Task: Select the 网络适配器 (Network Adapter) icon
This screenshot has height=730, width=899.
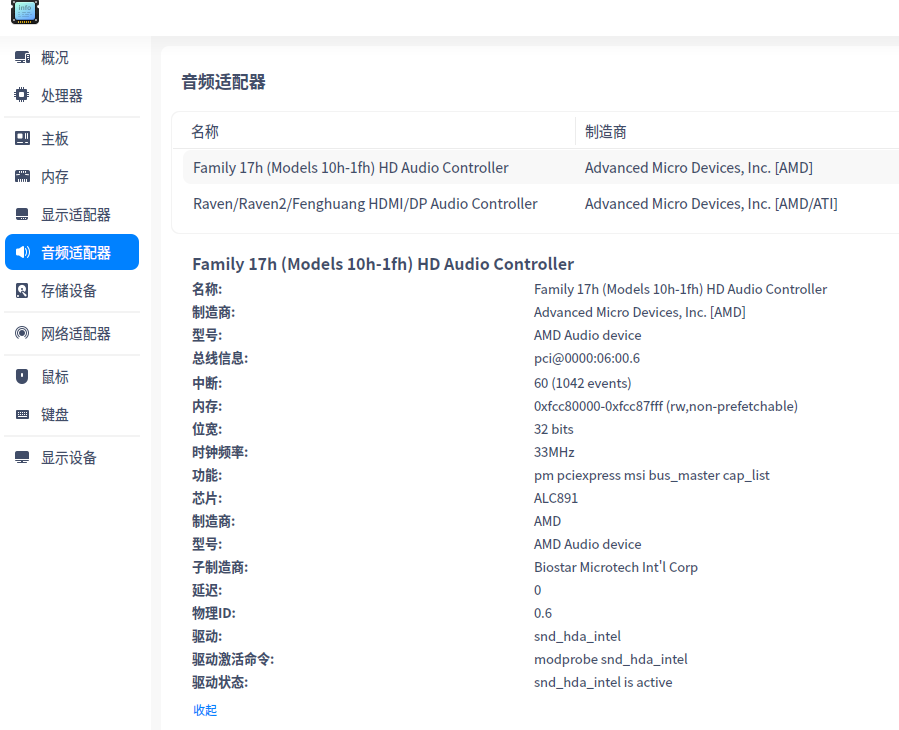Action: tap(22, 332)
